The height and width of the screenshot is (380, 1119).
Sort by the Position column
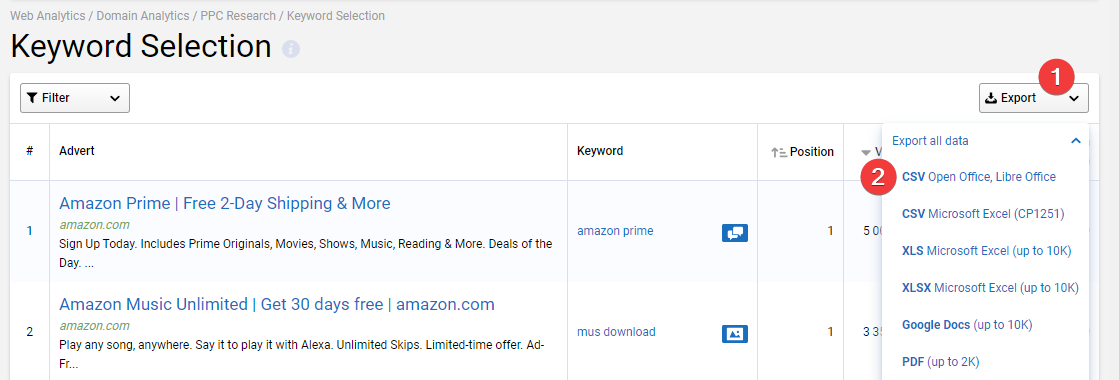803,151
